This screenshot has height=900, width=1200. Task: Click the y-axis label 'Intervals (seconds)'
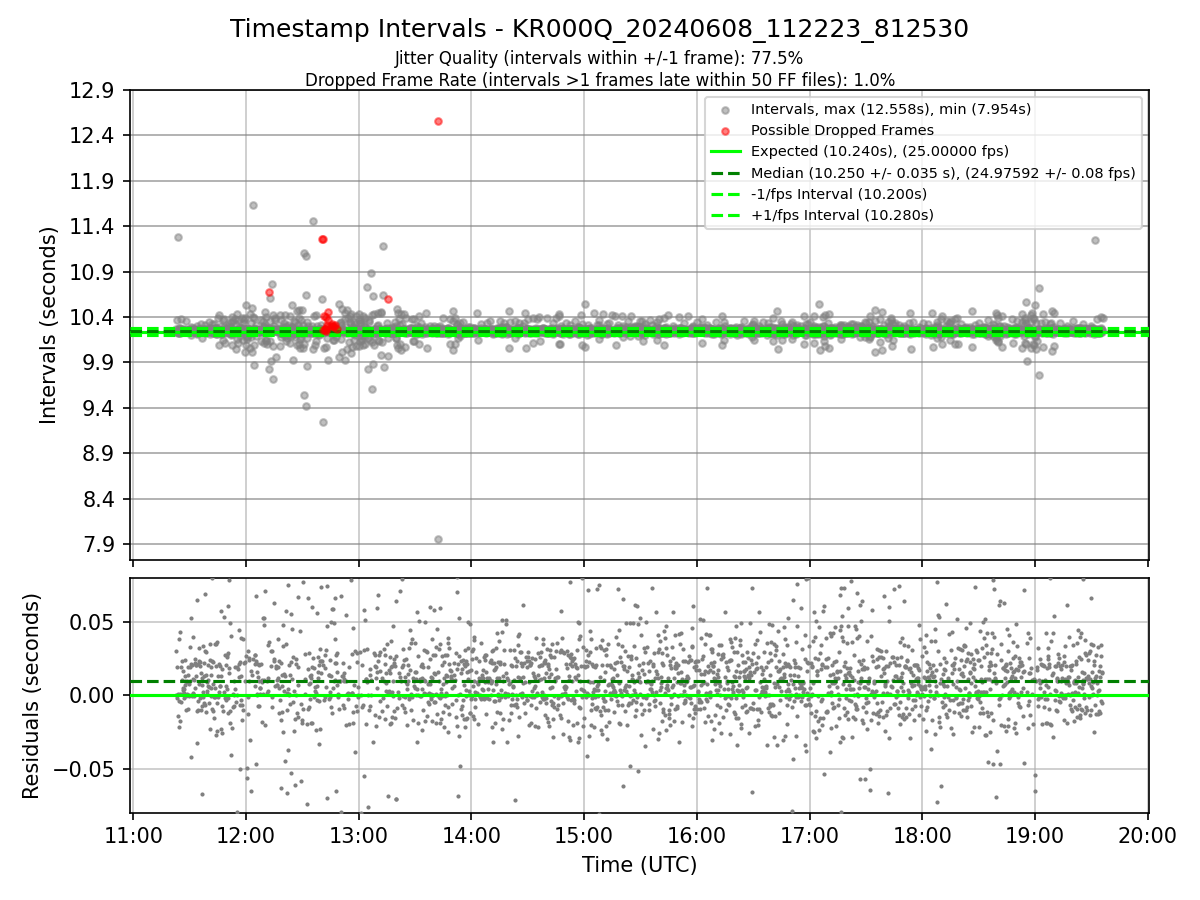(49, 325)
